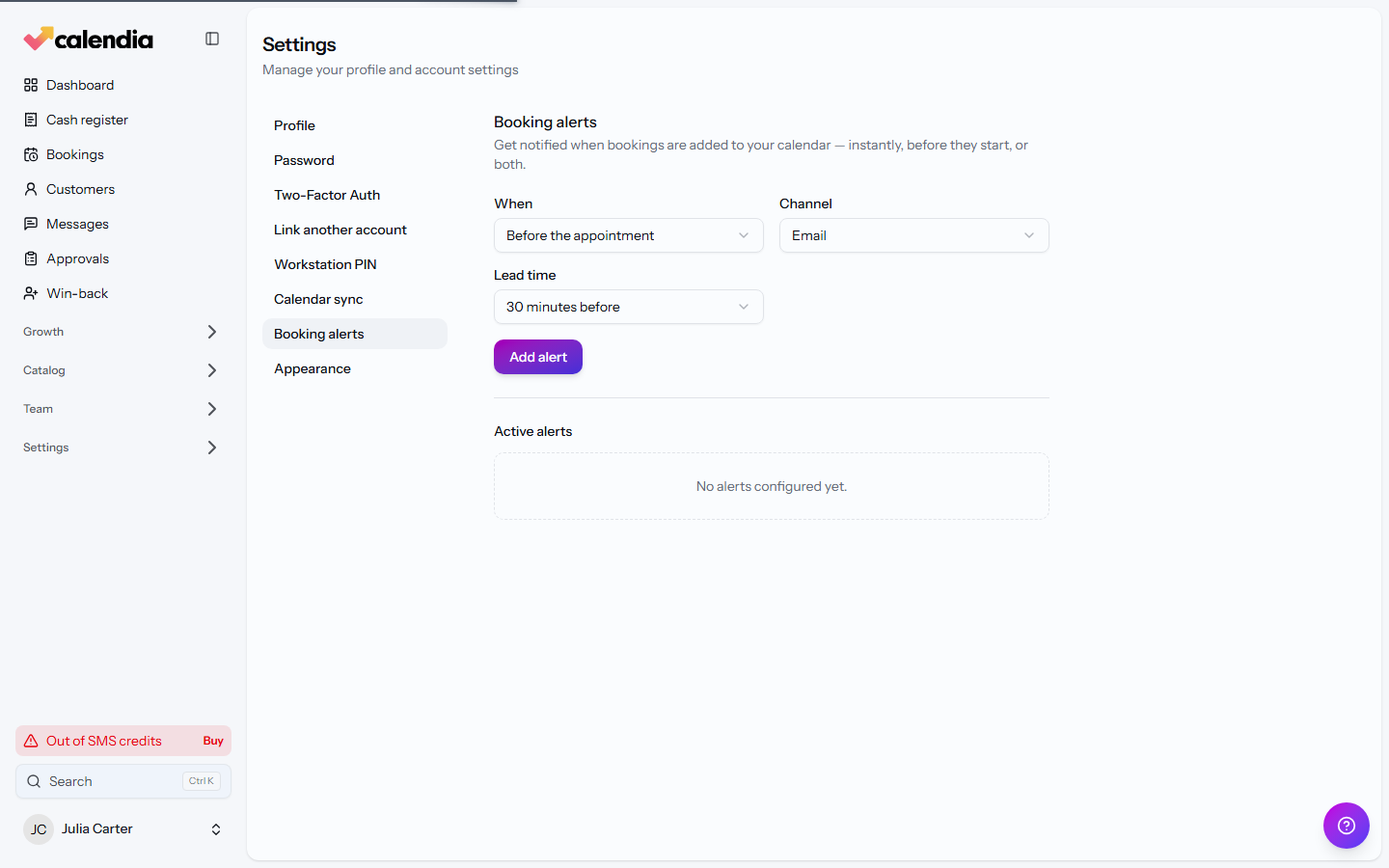Viewport: 1389px width, 868px height.
Task: Click the Messages chat icon
Action: (31, 224)
